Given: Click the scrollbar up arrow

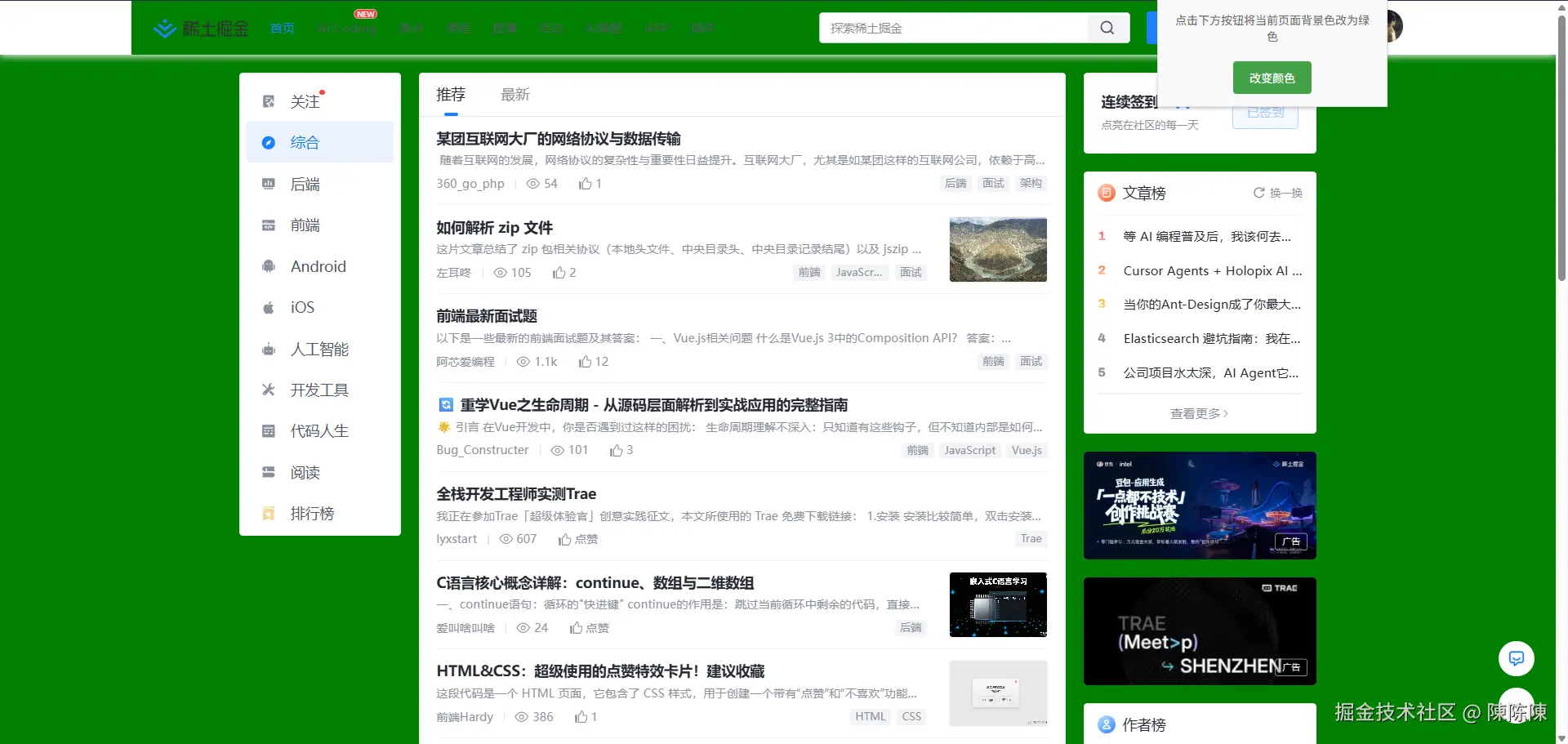Looking at the screenshot, I should click(x=1561, y=7).
